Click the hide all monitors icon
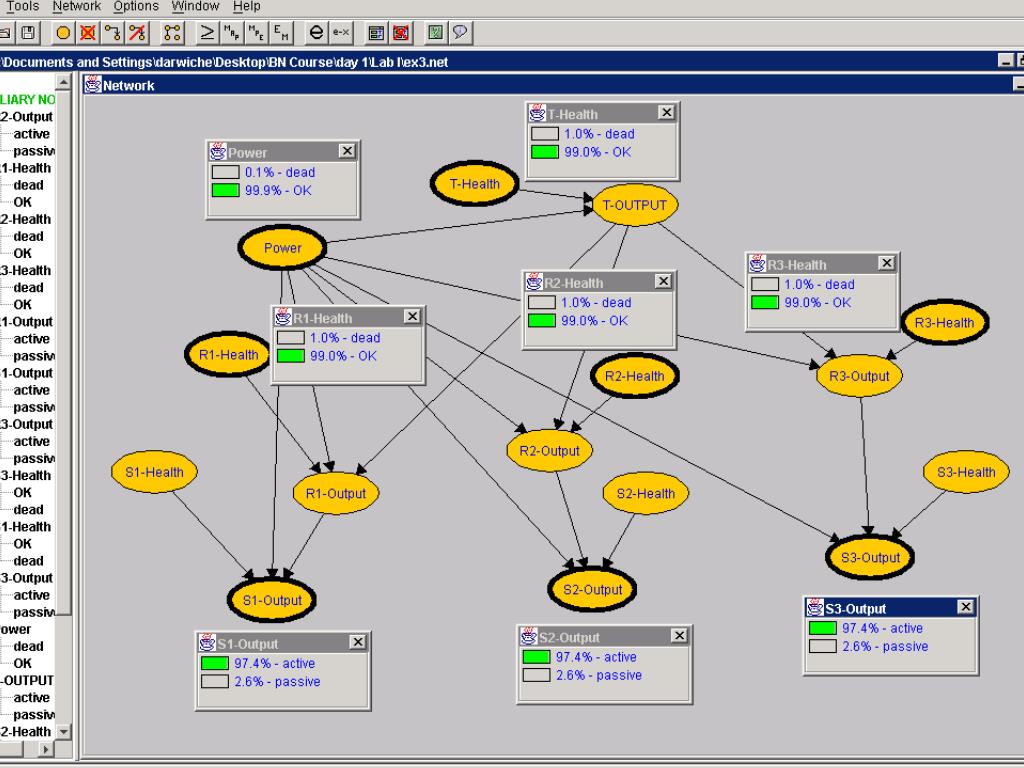The image size is (1024, 768). click(x=401, y=32)
